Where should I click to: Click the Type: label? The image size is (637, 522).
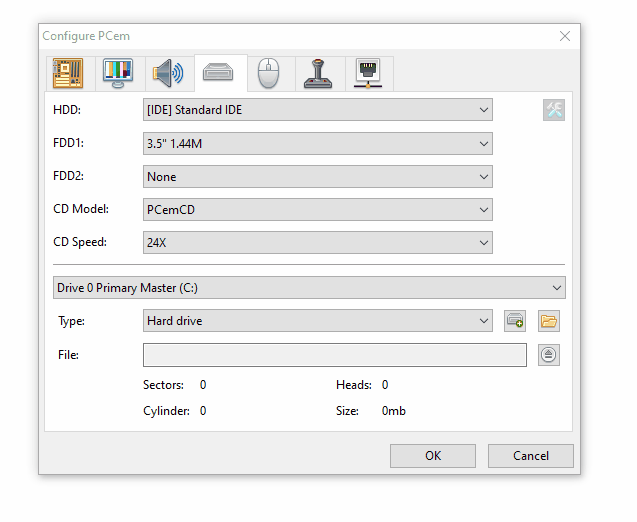click(72, 321)
